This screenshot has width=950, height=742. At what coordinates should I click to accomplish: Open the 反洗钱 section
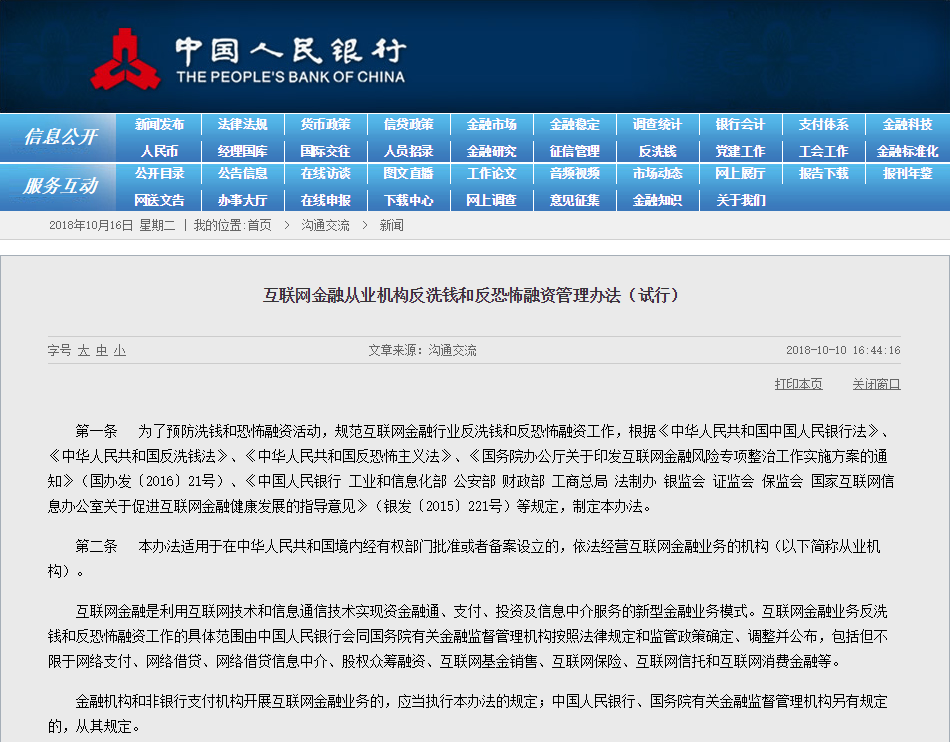(657, 151)
